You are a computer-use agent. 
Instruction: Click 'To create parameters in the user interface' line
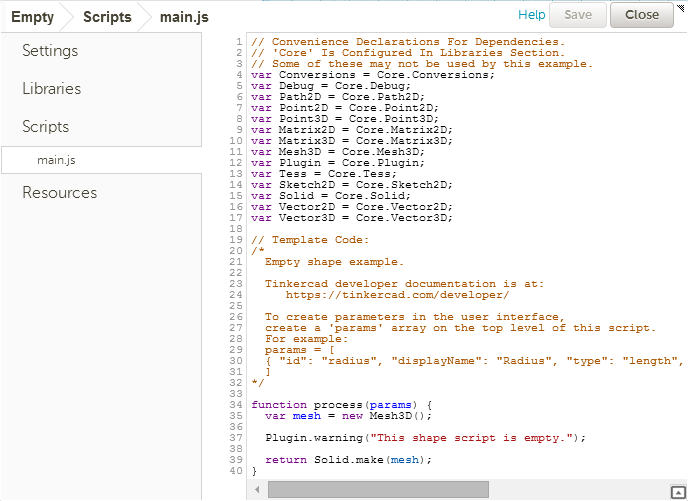tap(415, 317)
